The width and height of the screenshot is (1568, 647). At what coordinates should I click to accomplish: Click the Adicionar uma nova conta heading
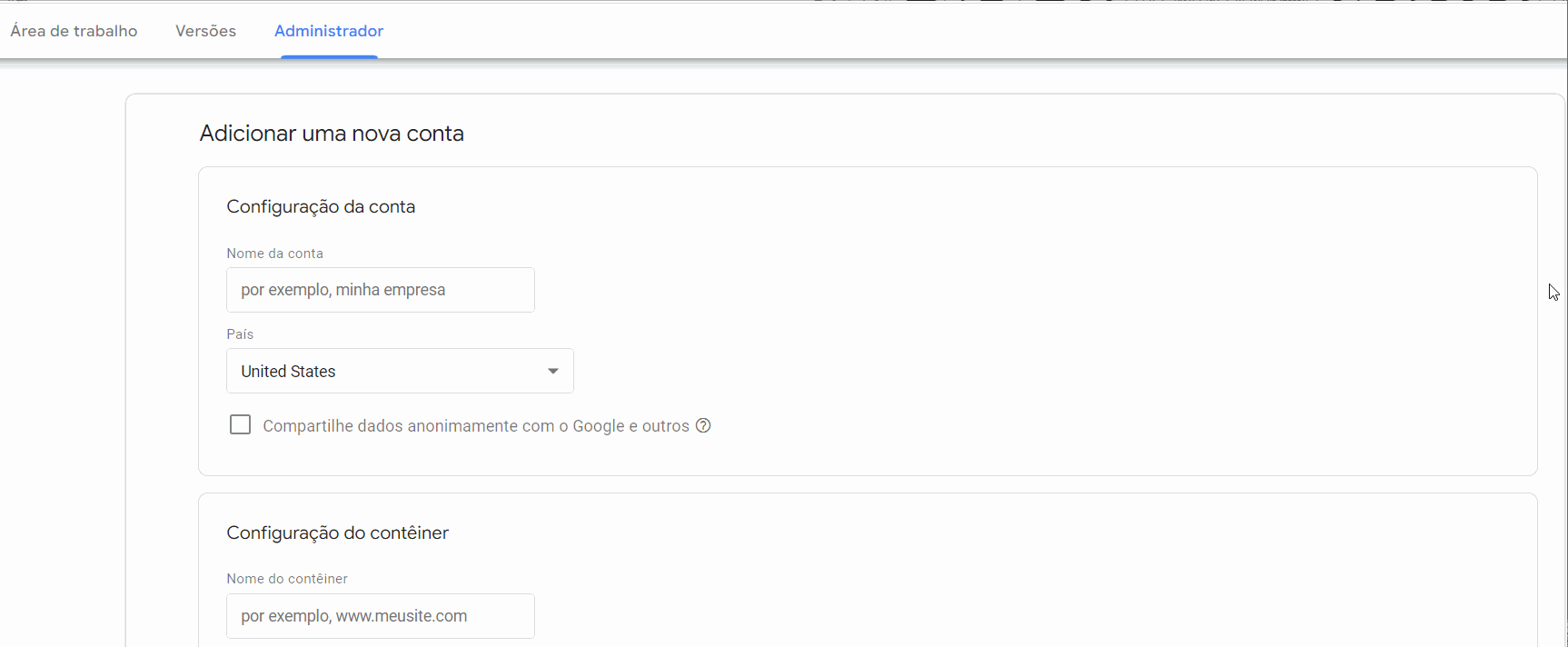(332, 134)
